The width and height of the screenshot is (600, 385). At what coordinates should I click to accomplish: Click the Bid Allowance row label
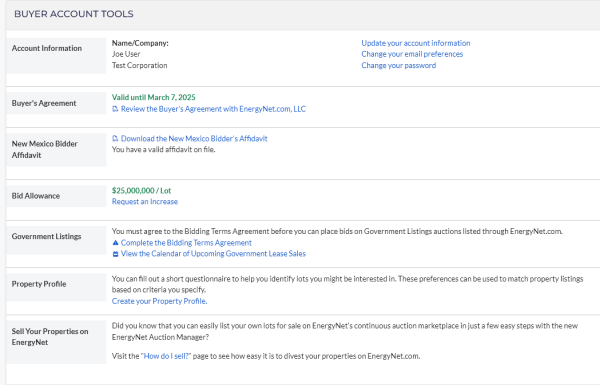(x=36, y=196)
